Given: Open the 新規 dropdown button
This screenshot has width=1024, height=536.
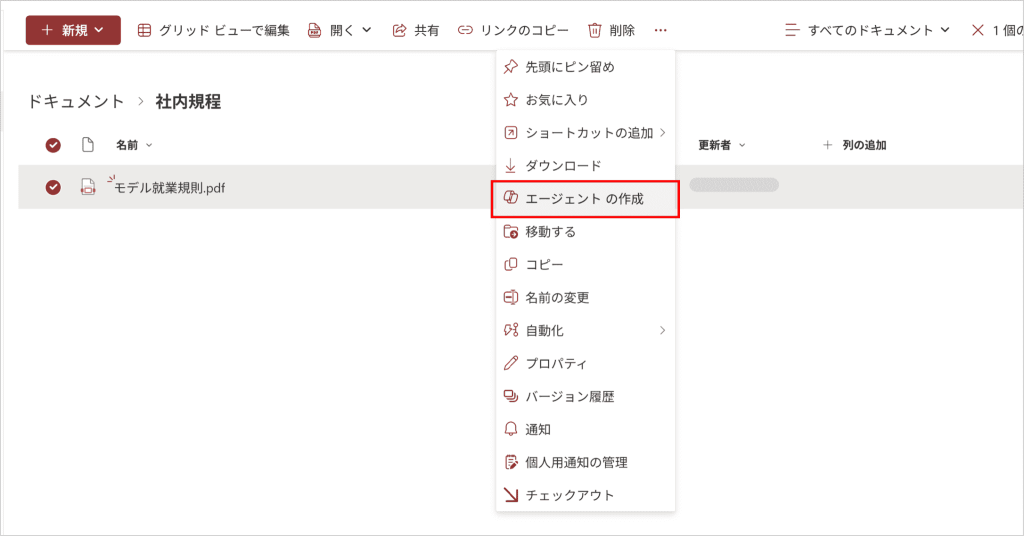Looking at the screenshot, I should 73,30.
